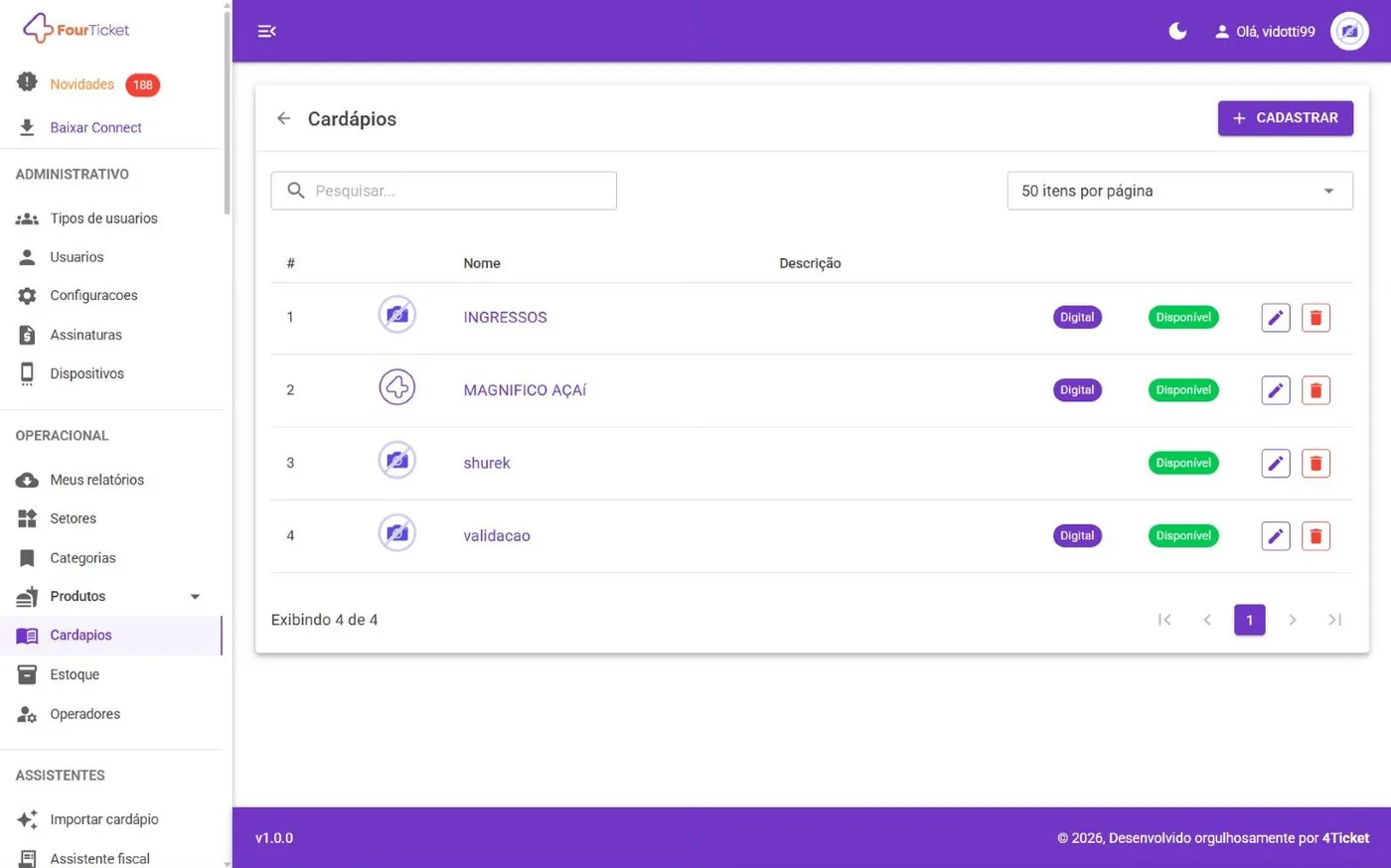Open Estoque page
Screen dimensions: 1391x868
(75, 674)
